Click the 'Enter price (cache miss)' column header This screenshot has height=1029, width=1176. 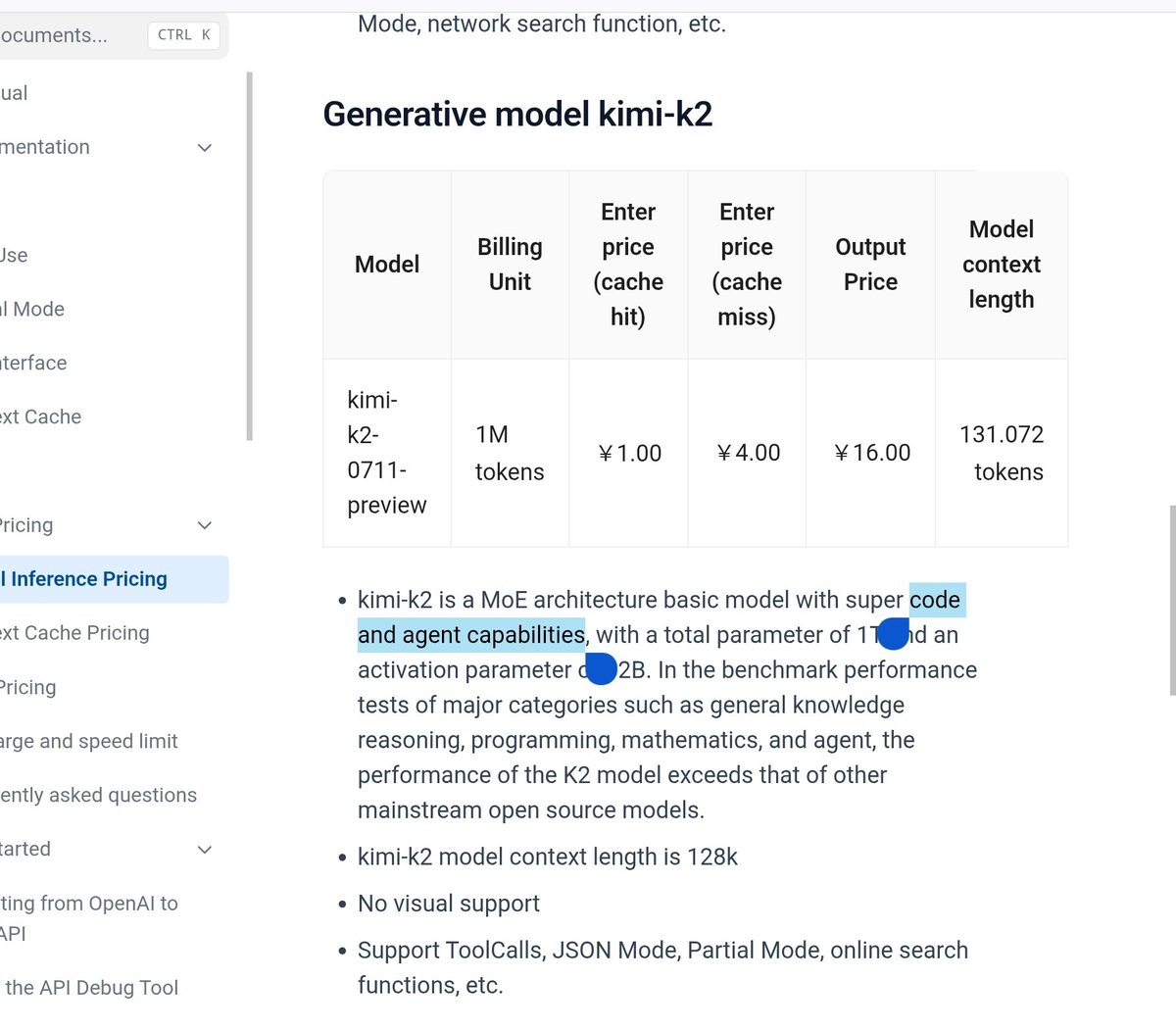click(747, 265)
